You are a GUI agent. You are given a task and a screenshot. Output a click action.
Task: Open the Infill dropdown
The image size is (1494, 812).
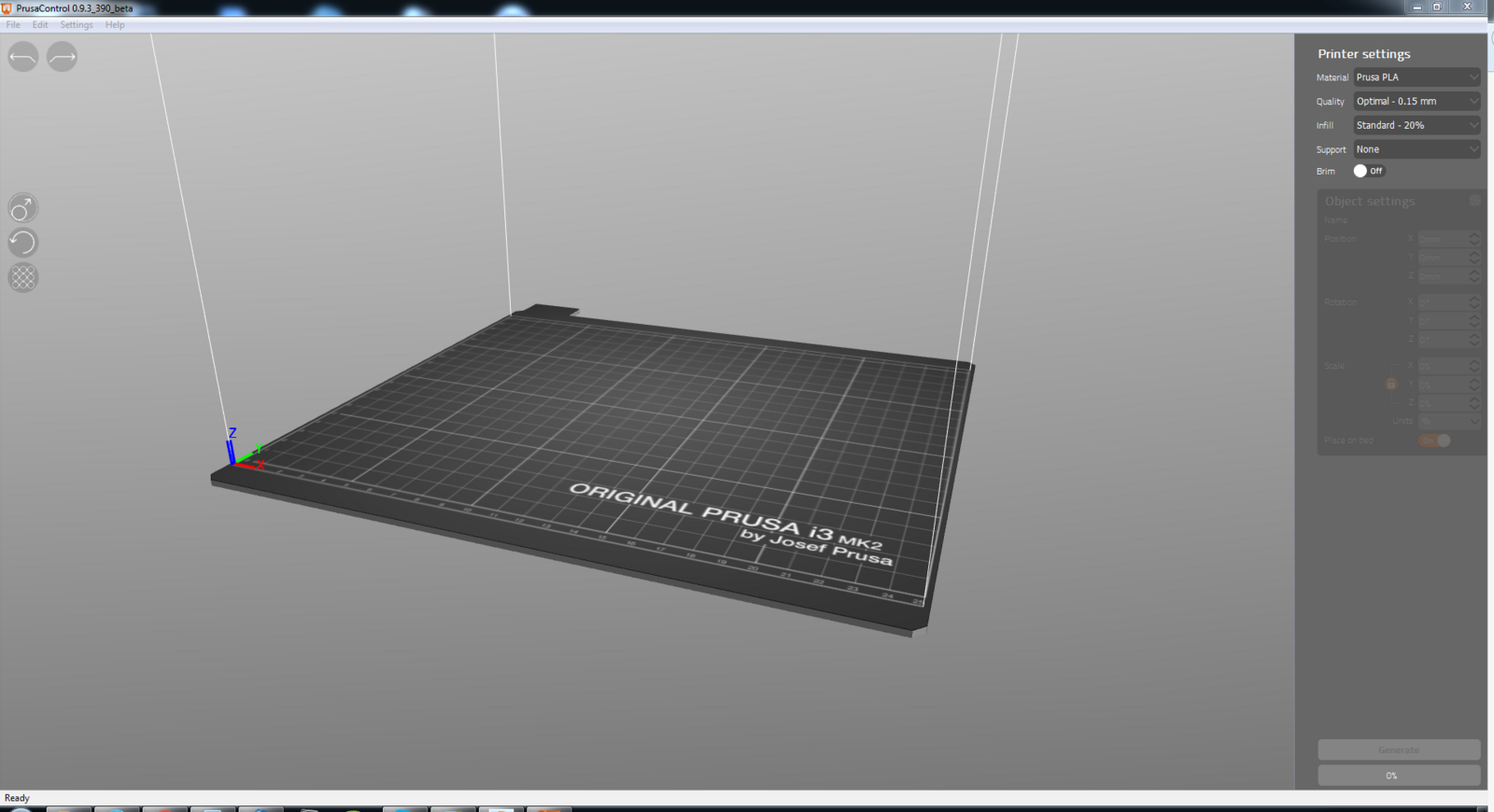pyautogui.click(x=1416, y=125)
